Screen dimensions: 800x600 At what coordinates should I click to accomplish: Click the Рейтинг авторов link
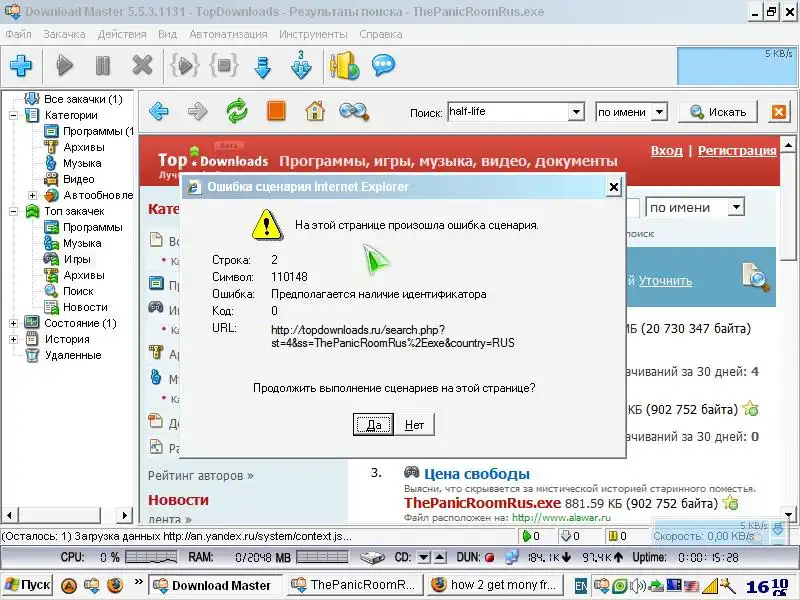tap(201, 476)
